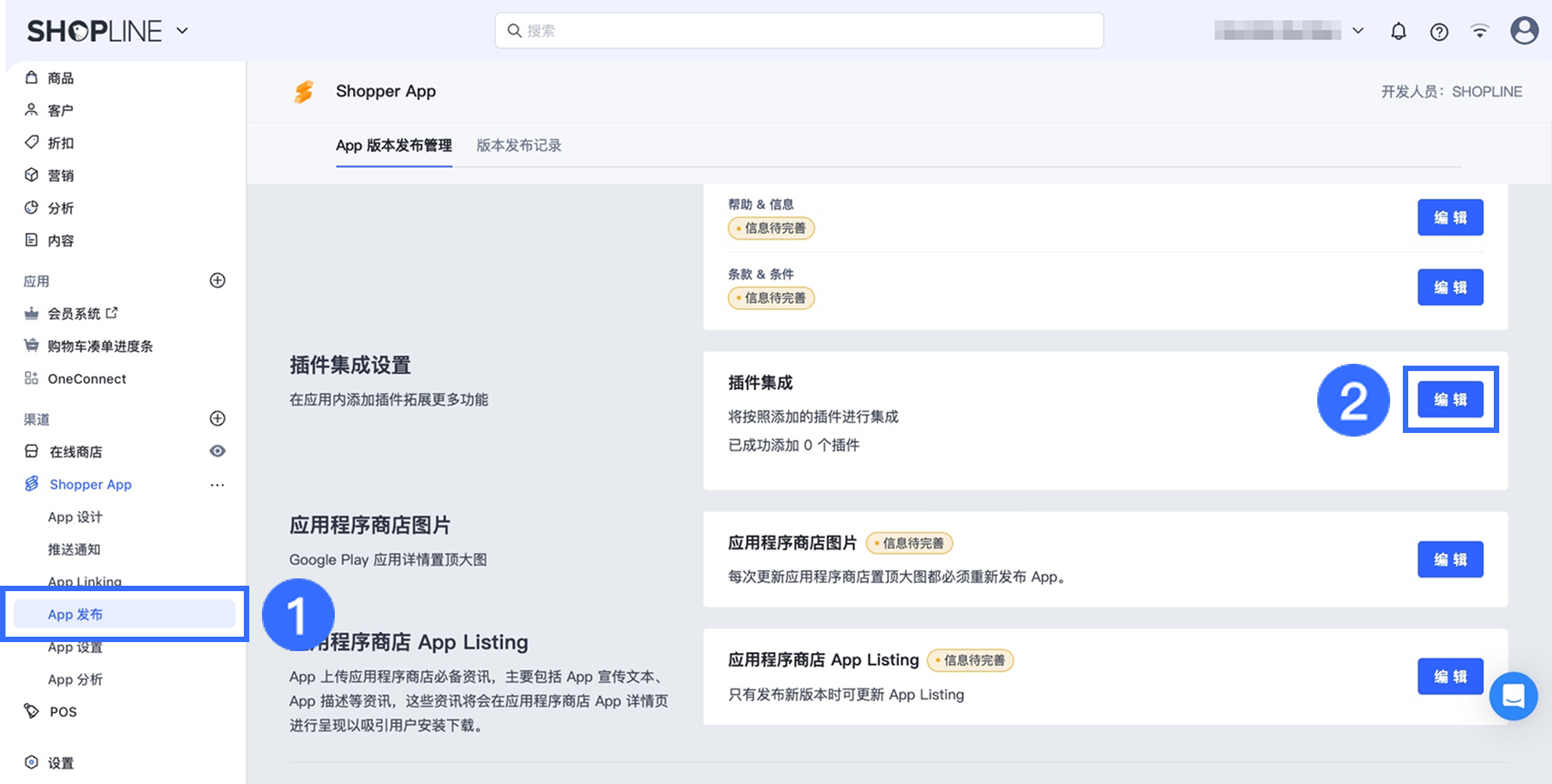
Task: Toggle 在线商店 eye visibility icon
Action: pos(217,451)
